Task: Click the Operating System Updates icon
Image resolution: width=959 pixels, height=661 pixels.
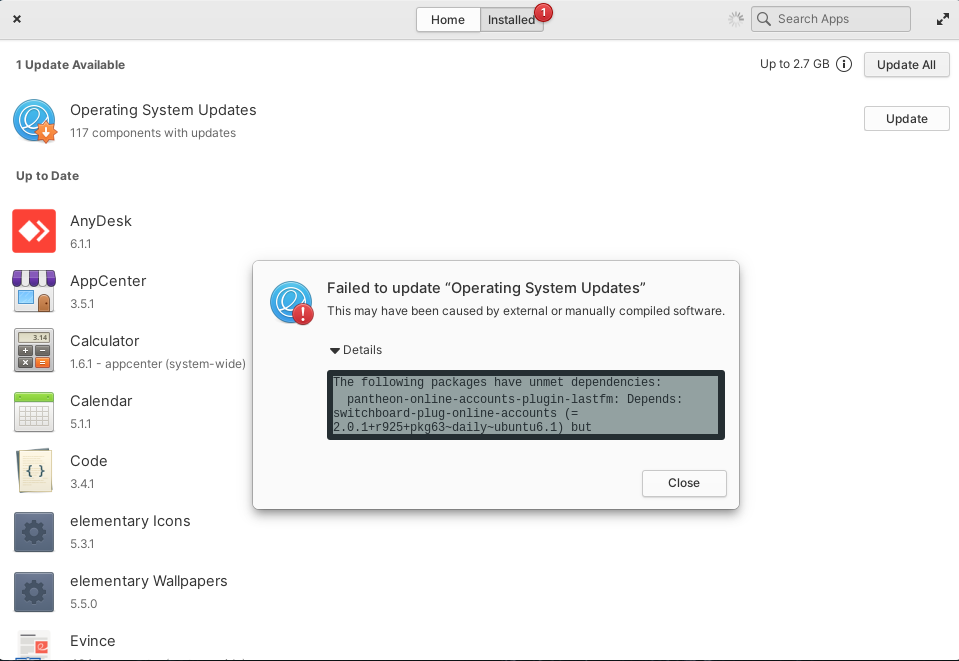Action: 35,120
